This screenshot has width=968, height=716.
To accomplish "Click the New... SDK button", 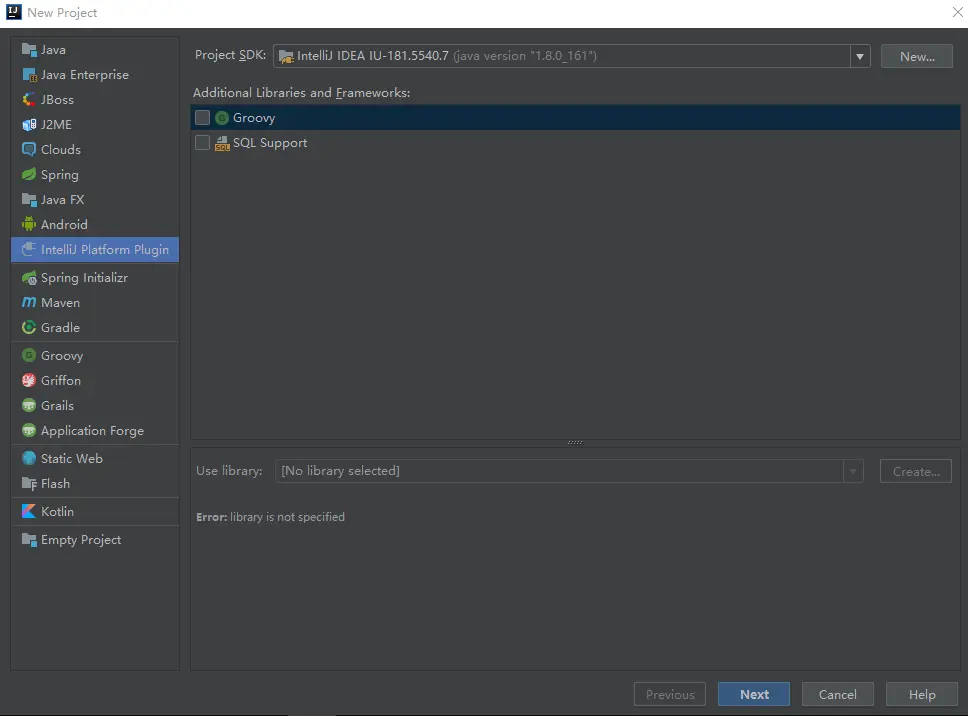I will coord(917,56).
